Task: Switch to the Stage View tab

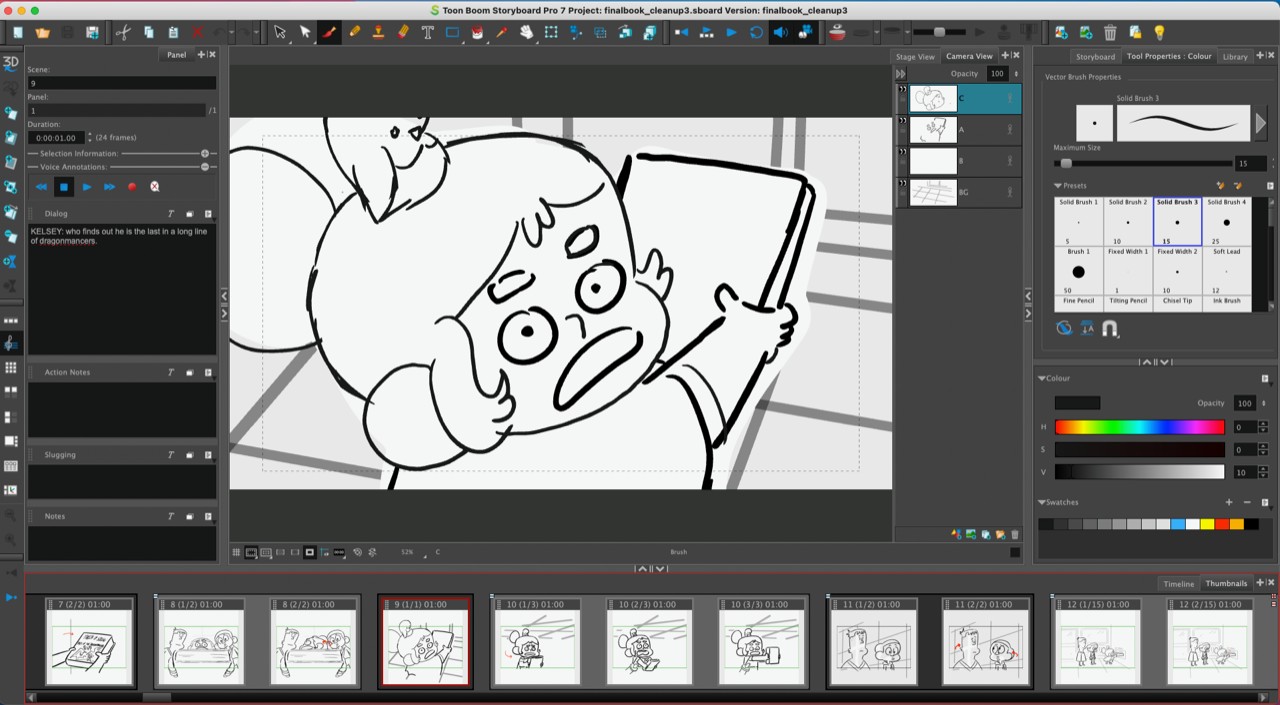Action: point(915,56)
